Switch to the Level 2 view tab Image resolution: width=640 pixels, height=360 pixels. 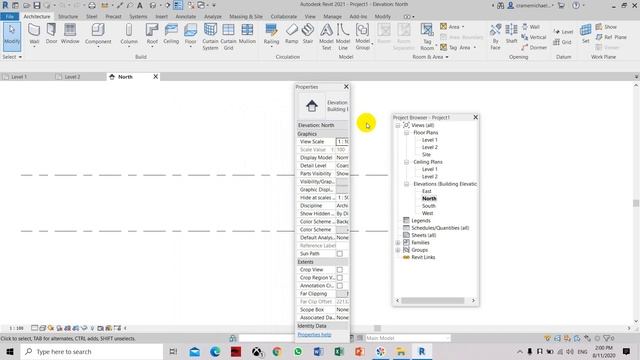(72, 77)
